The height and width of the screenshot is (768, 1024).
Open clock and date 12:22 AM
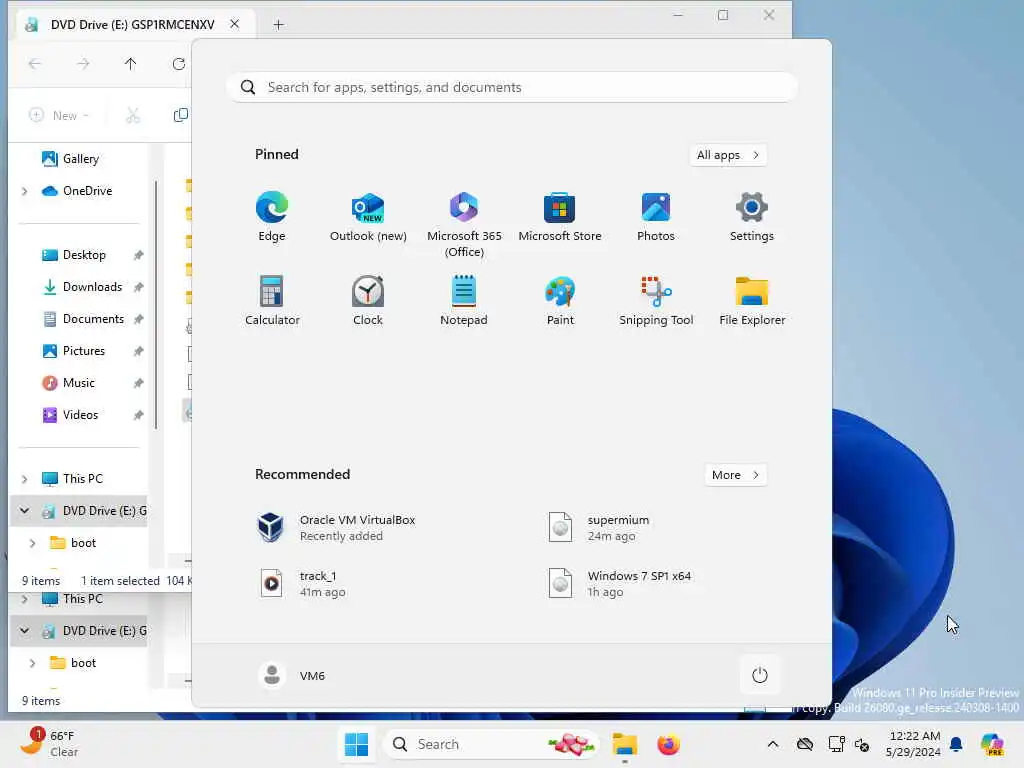(913, 744)
